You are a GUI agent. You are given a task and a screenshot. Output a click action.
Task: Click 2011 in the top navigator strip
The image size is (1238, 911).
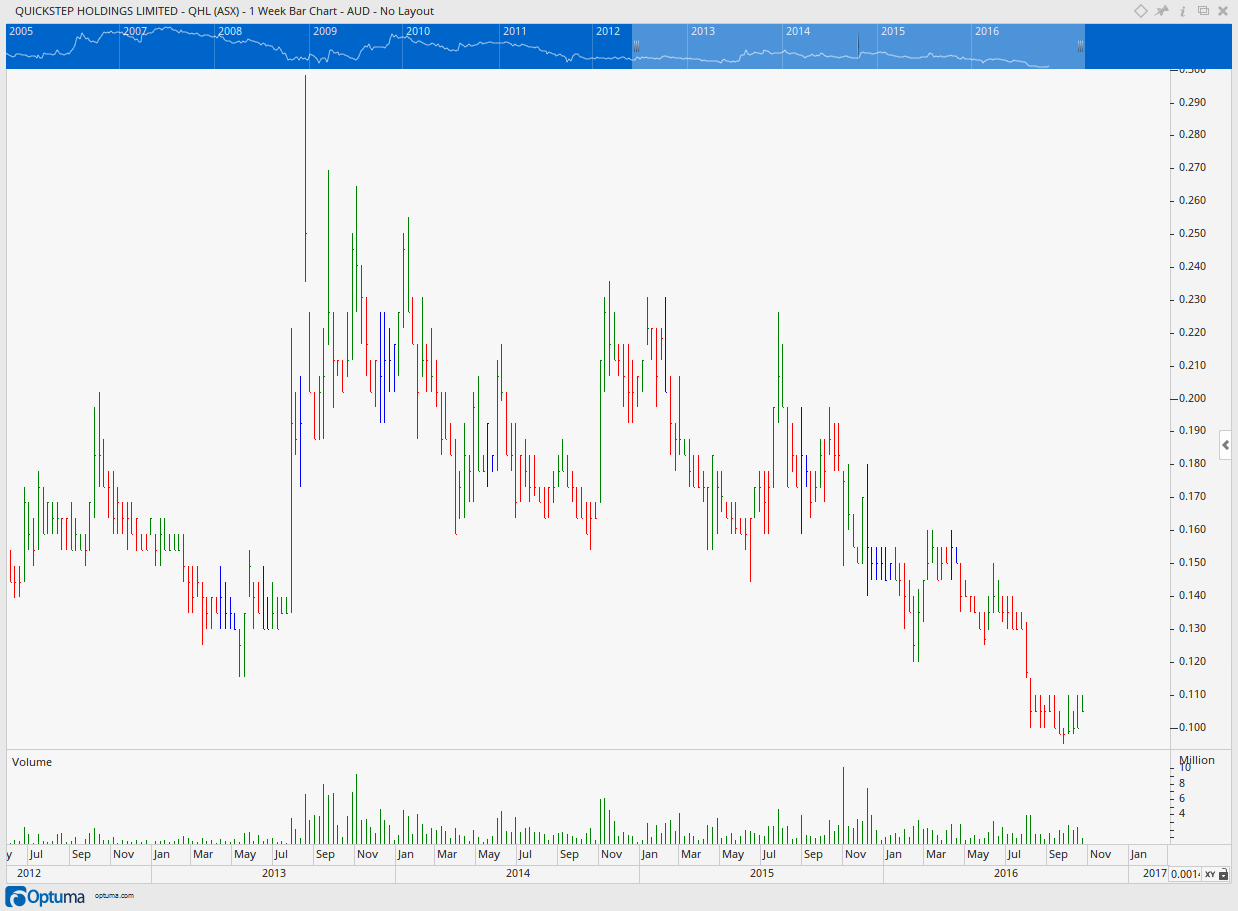pos(514,31)
